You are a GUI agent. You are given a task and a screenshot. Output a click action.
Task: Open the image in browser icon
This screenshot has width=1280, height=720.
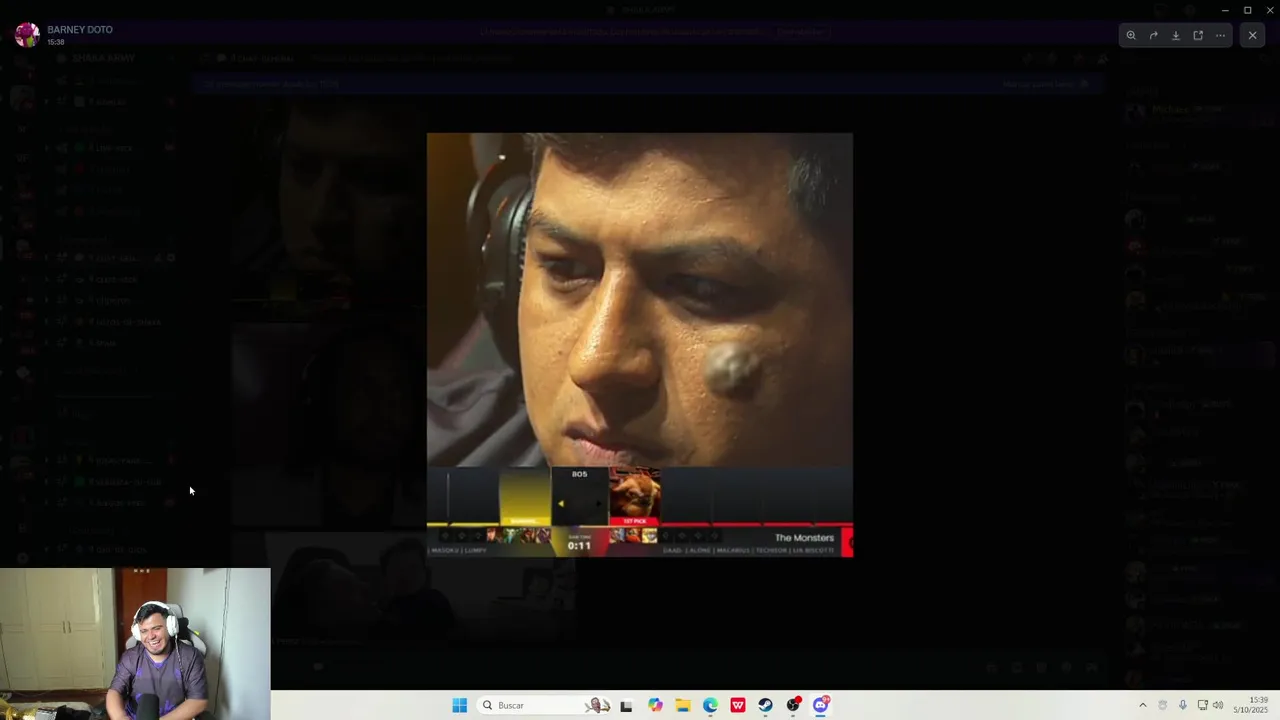click(1198, 35)
